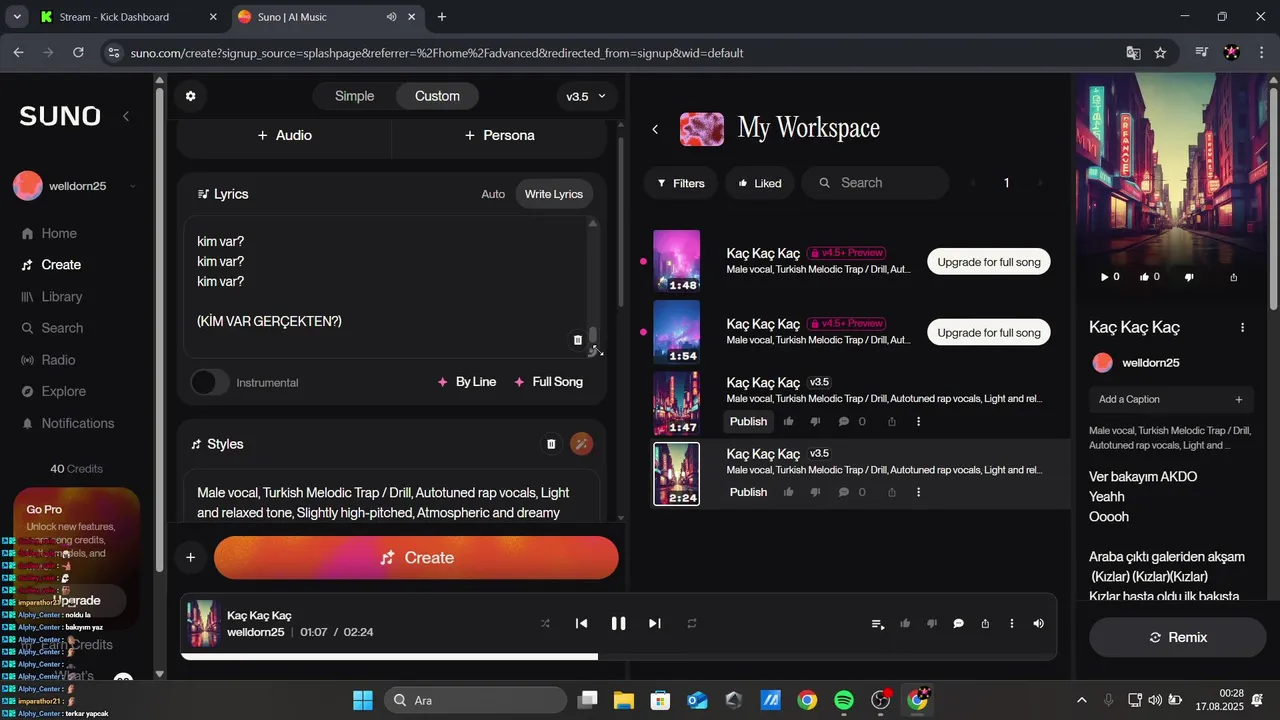Open the three-dot menu of the 1:47 song
Viewport: 1280px width, 720px height.
[918, 421]
